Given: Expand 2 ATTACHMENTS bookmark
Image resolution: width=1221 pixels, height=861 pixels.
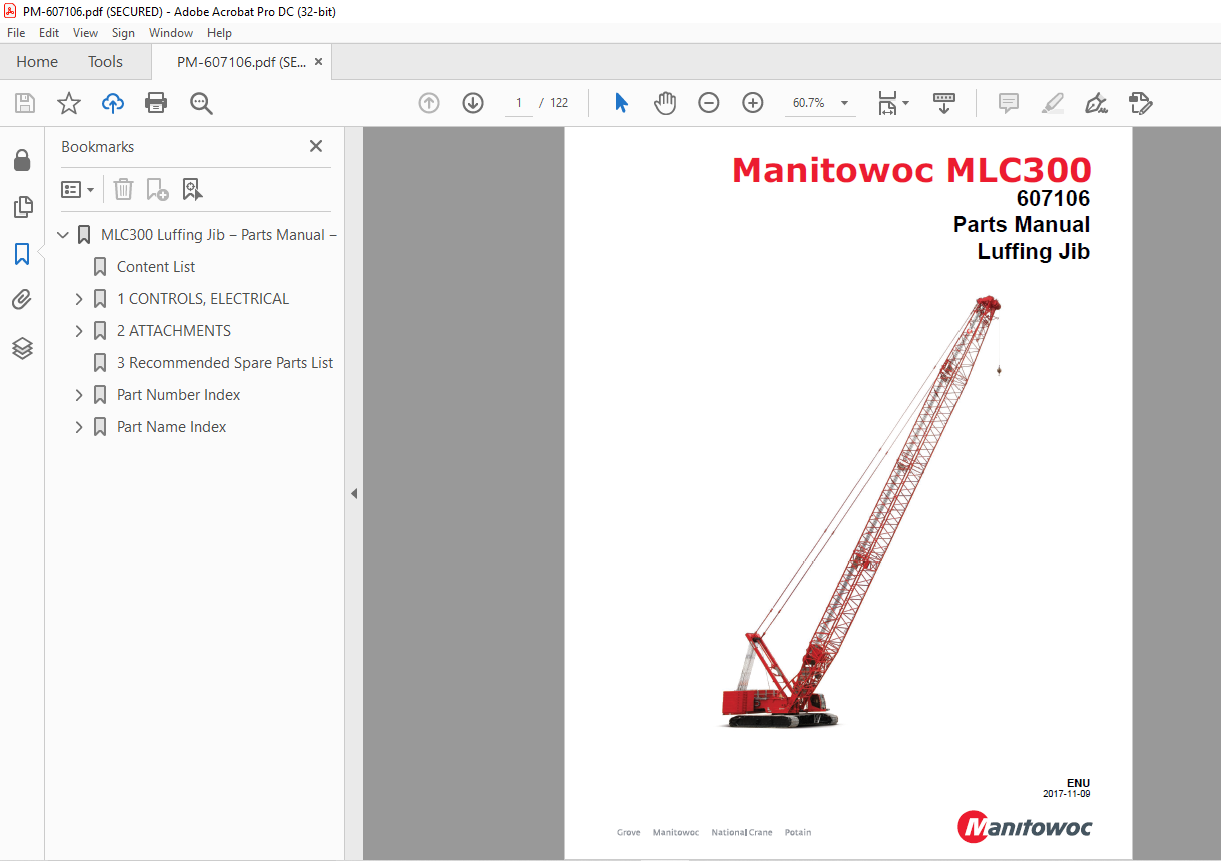Looking at the screenshot, I should point(79,331).
